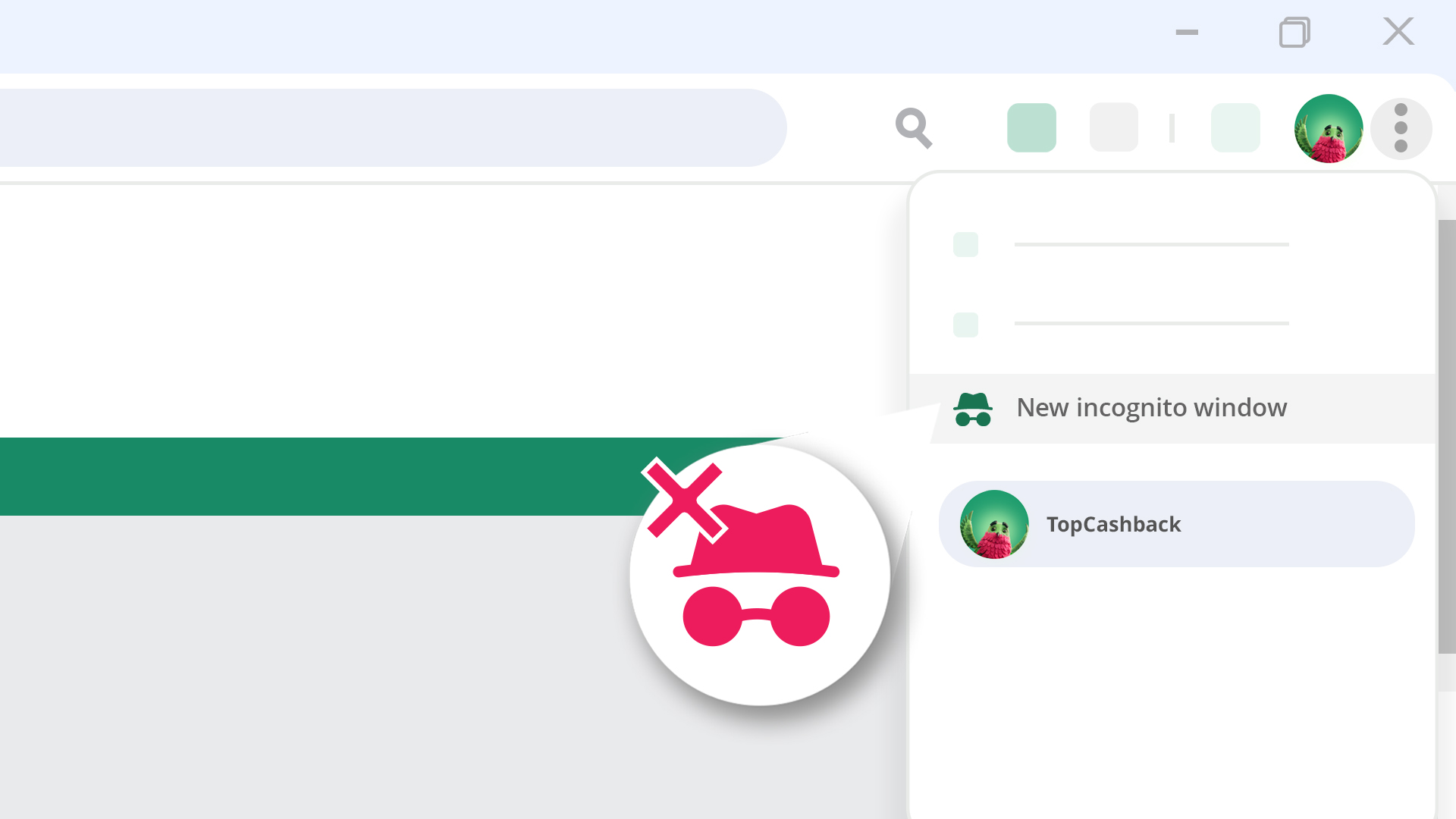Click the TopCashback menu label text
This screenshot has height=819, width=1456.
[1113, 524]
